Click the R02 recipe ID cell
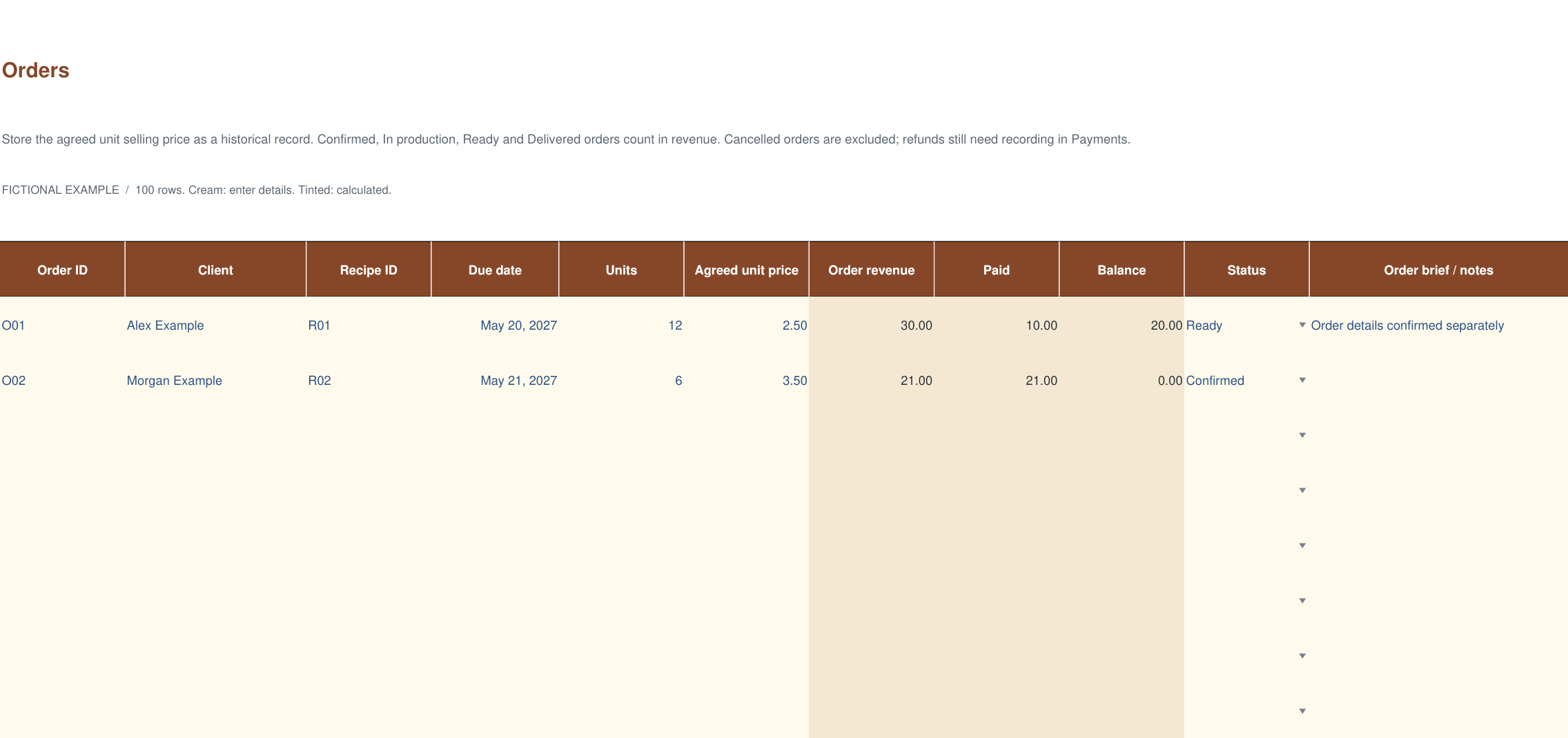 click(369, 380)
